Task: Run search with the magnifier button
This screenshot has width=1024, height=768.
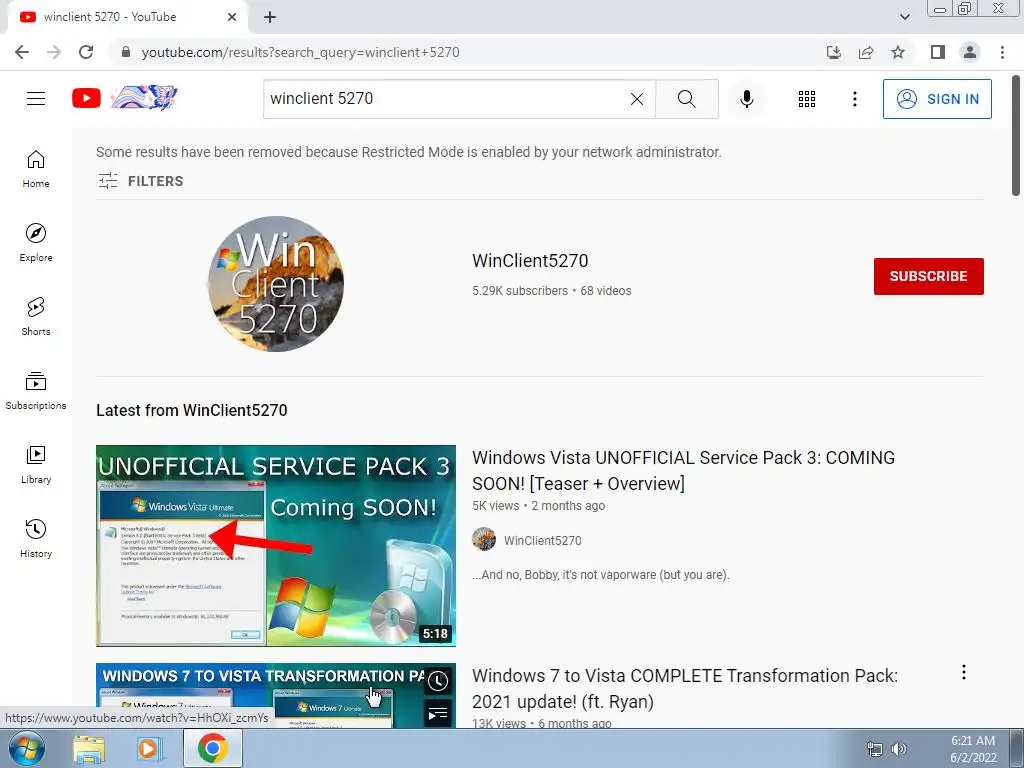Action: (686, 99)
